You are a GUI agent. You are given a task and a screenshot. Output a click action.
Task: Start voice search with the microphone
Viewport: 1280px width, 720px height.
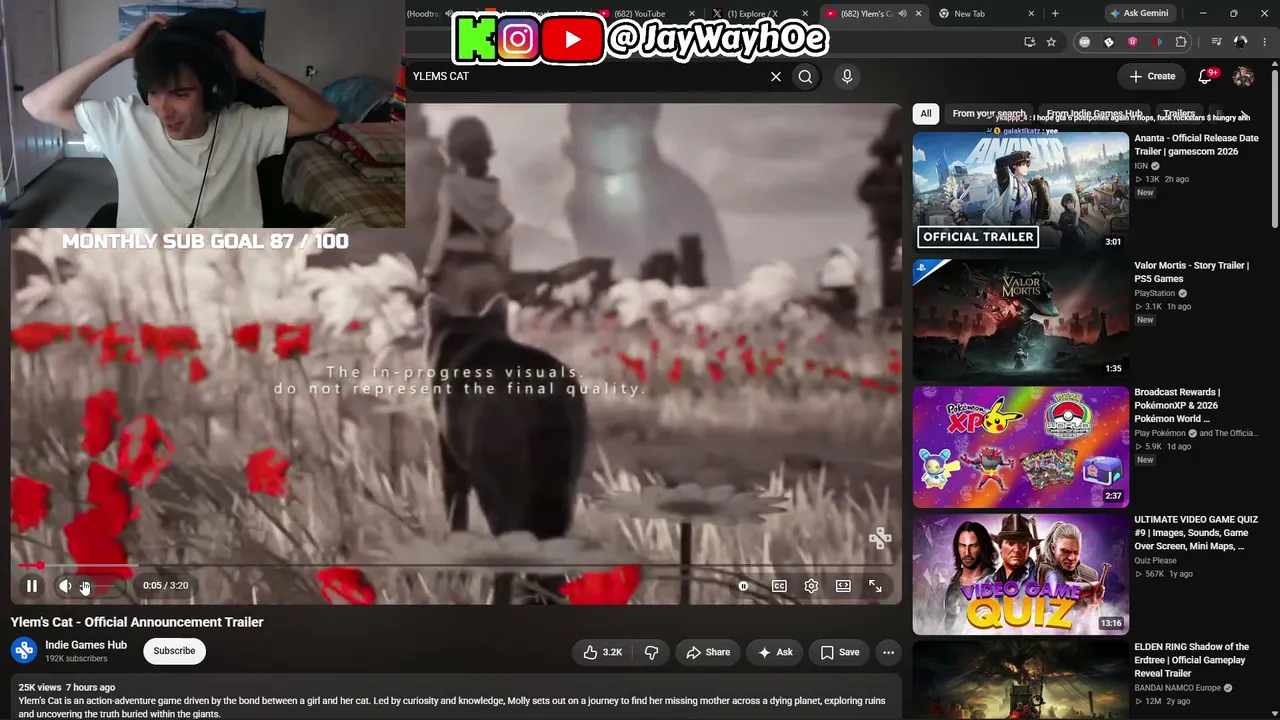coord(847,76)
